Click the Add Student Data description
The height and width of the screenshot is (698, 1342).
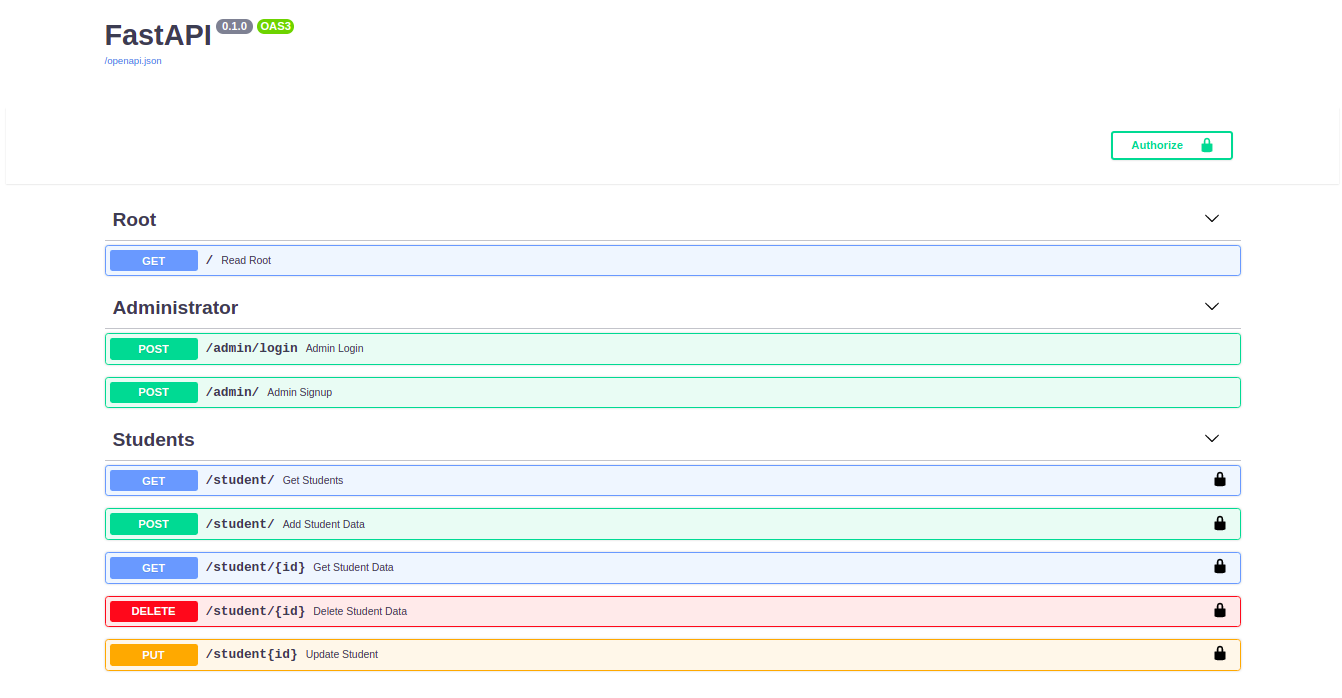[x=324, y=524]
